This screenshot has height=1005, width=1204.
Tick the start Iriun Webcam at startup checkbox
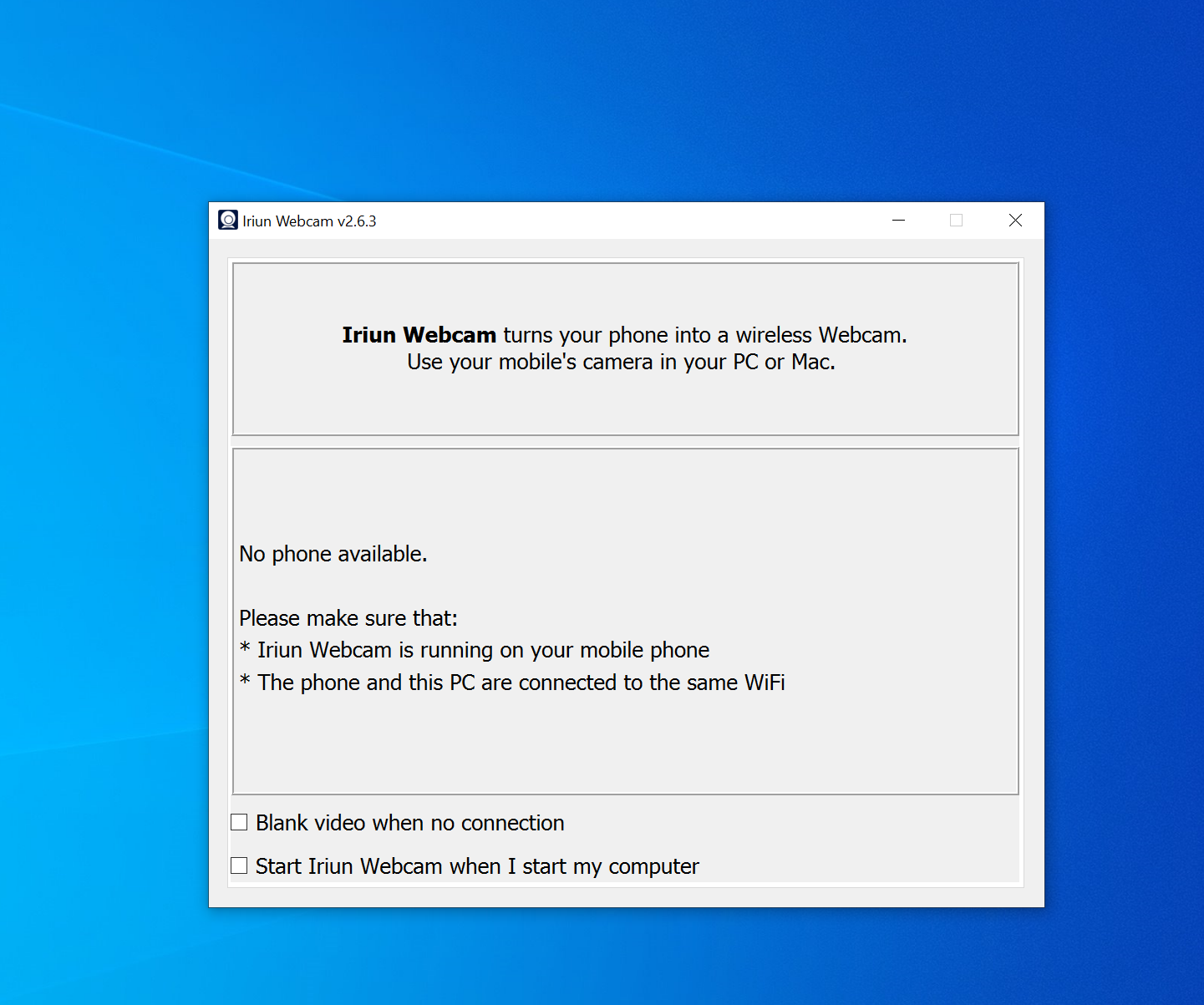239,866
